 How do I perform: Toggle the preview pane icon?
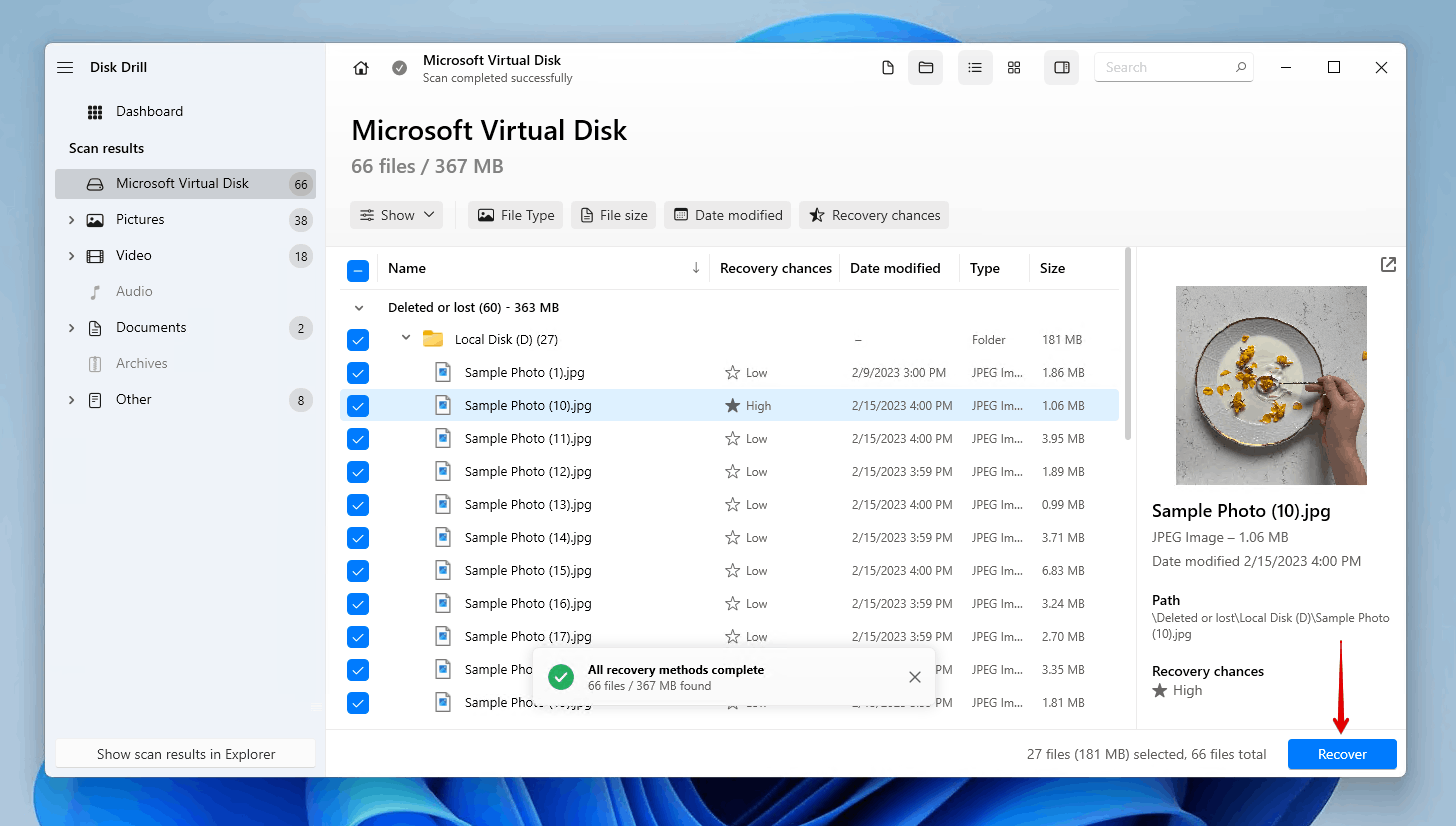[1062, 67]
